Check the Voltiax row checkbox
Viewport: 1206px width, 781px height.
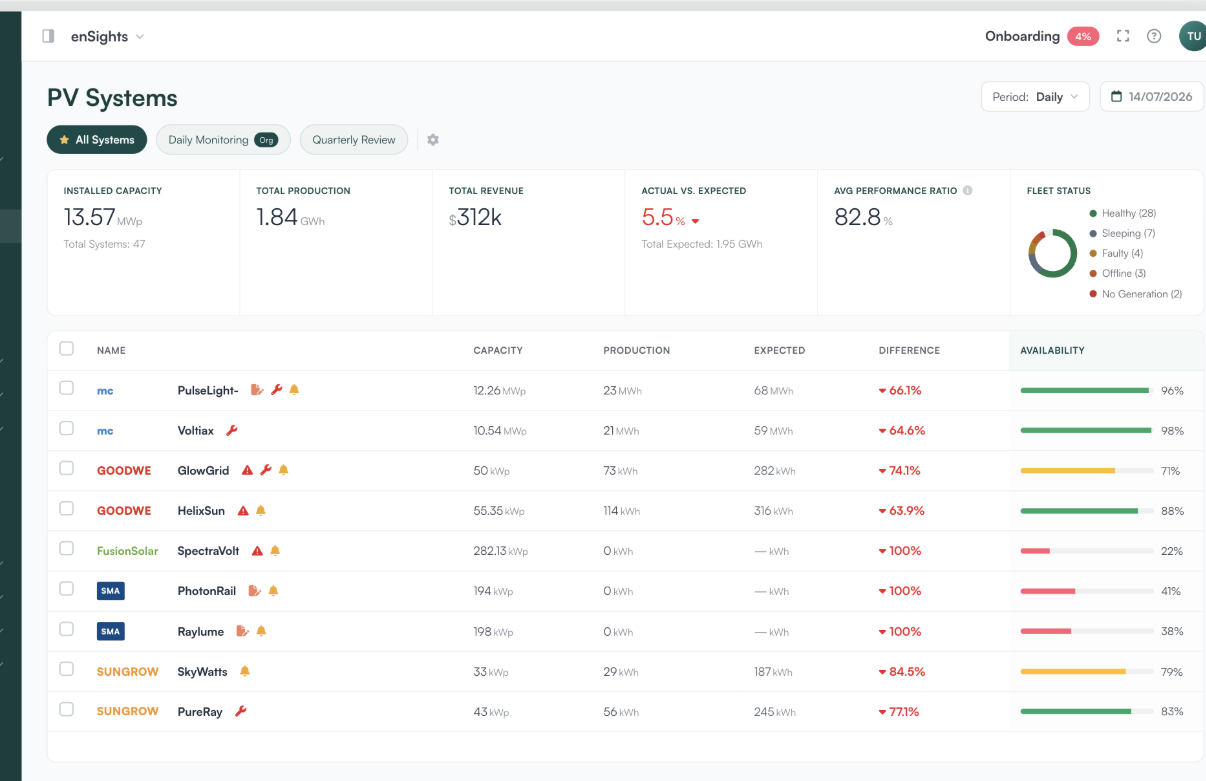coord(66,428)
